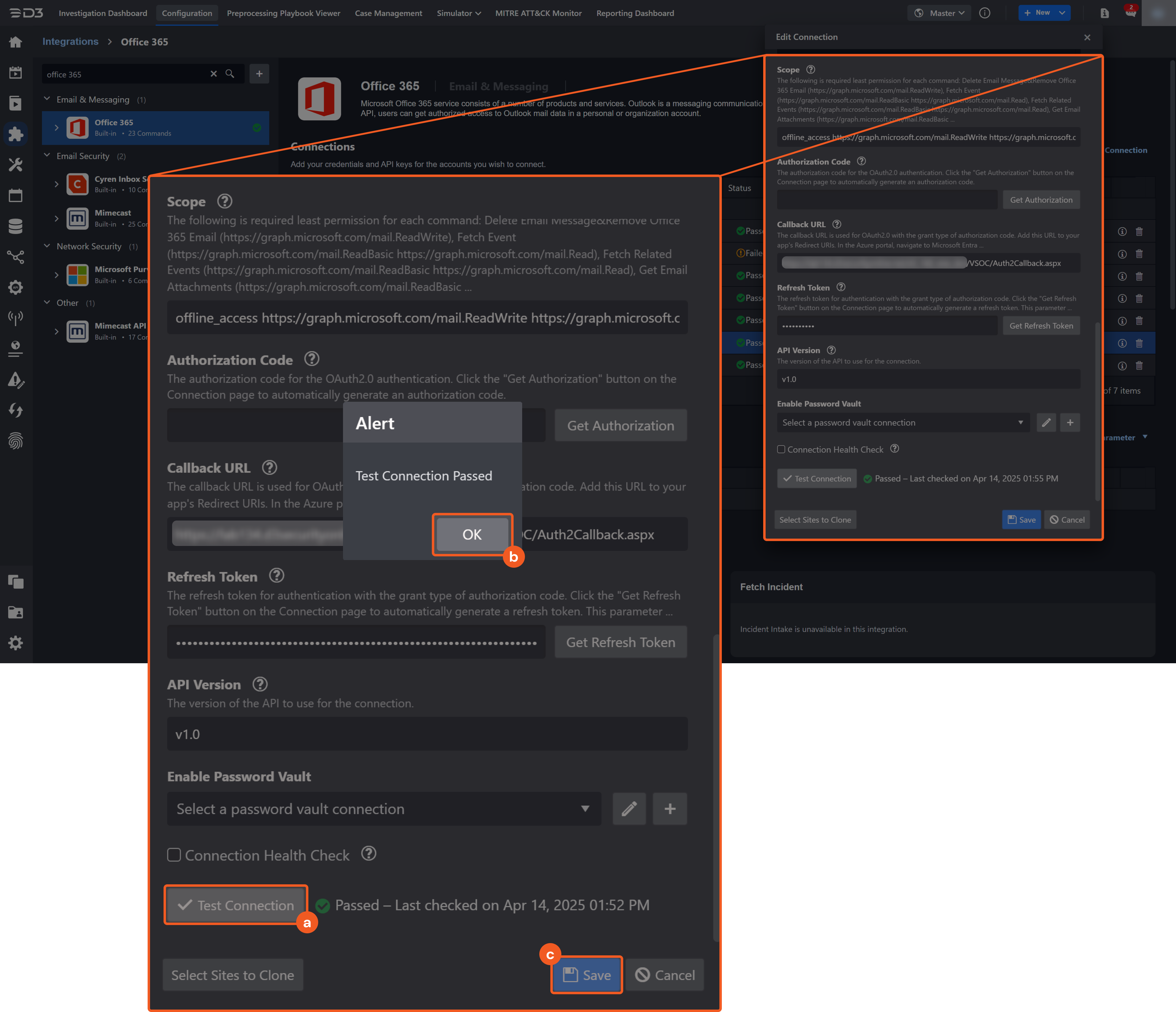Screen dimensions: 1176x1012
Task: Click the API gear icon in the sidebar
Action: point(15,287)
